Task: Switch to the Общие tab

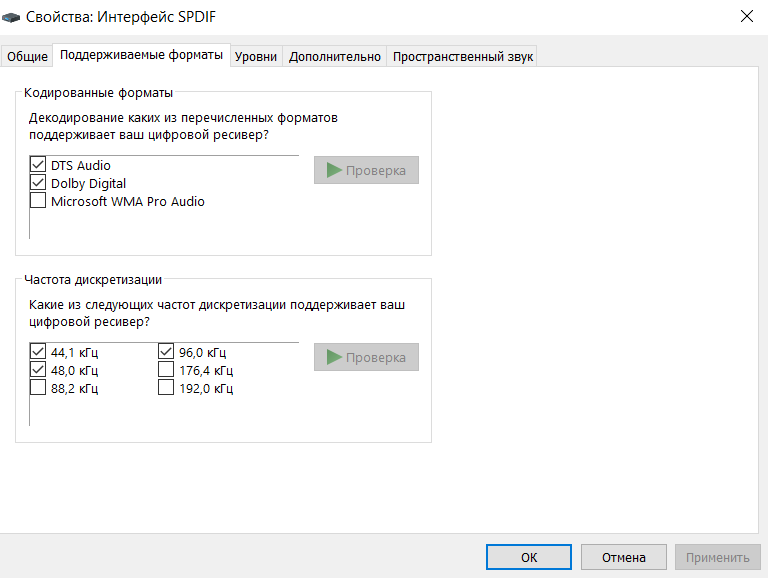Action: (27, 57)
